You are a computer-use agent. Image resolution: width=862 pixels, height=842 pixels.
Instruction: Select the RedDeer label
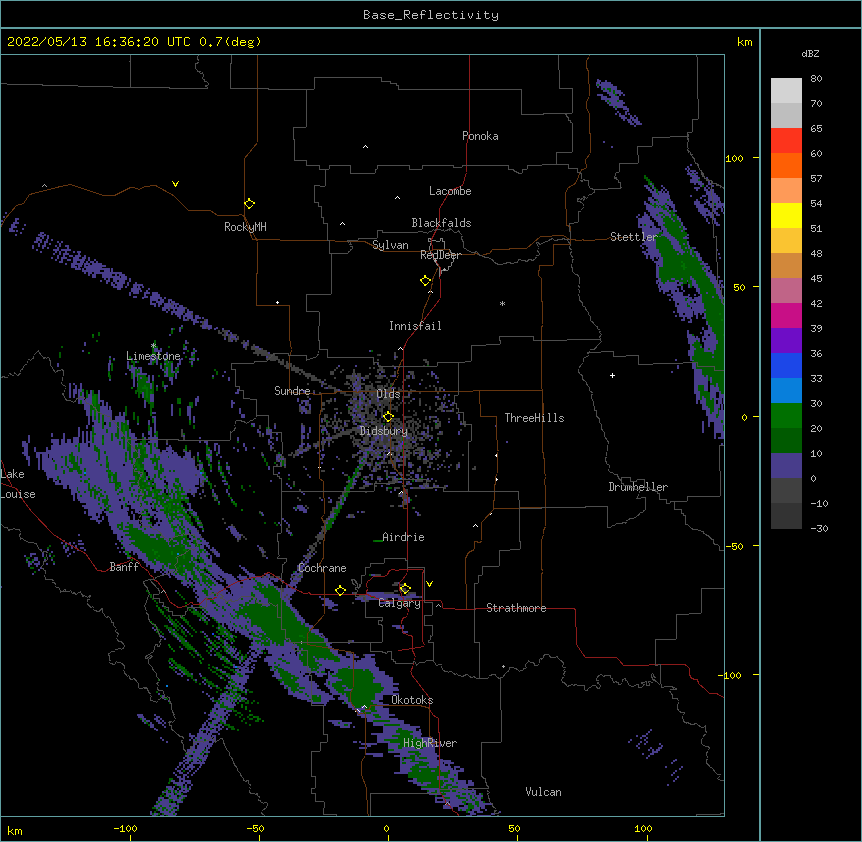pyautogui.click(x=441, y=255)
